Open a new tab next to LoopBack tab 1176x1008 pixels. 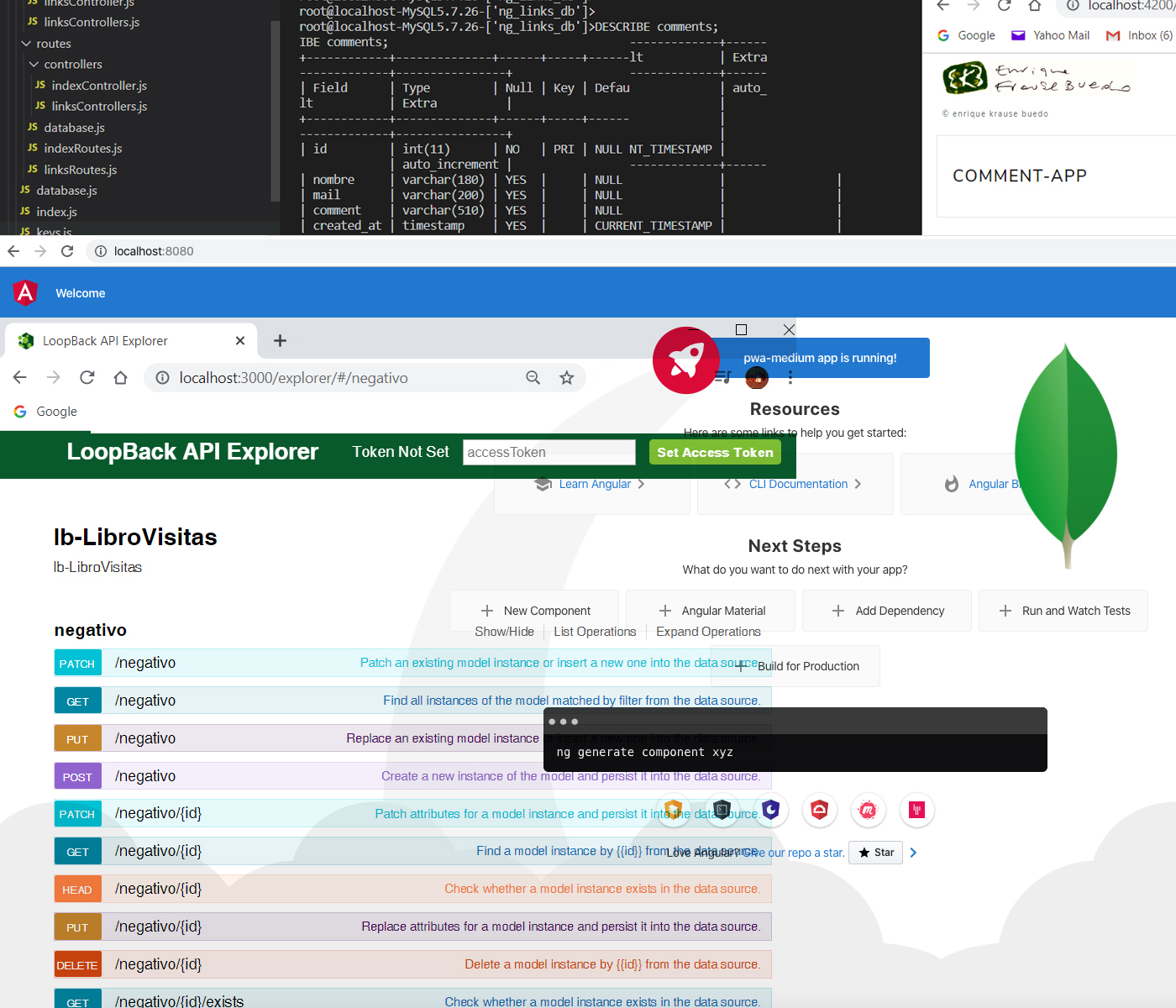281,340
